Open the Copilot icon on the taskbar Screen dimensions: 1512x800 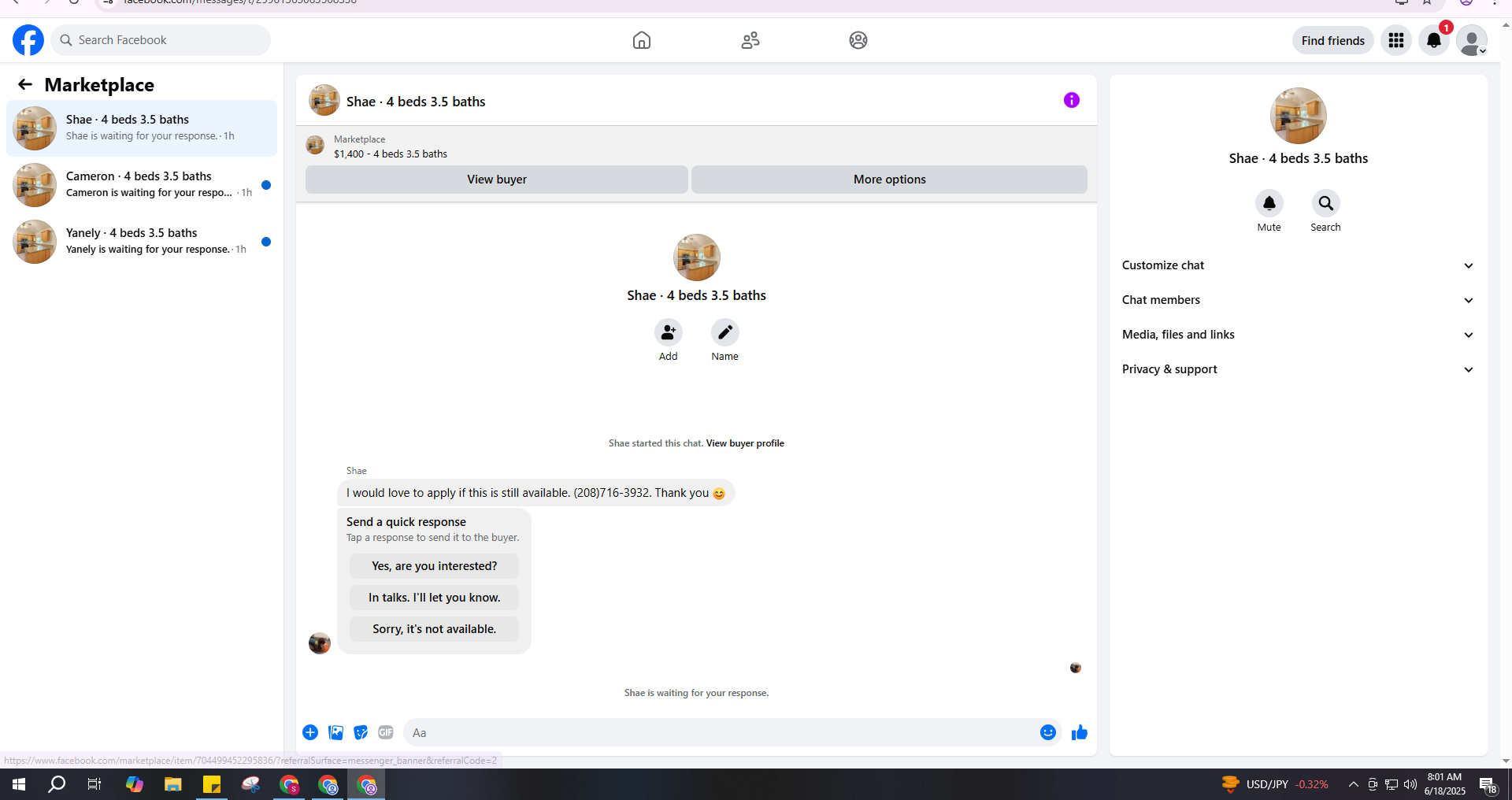(x=135, y=784)
